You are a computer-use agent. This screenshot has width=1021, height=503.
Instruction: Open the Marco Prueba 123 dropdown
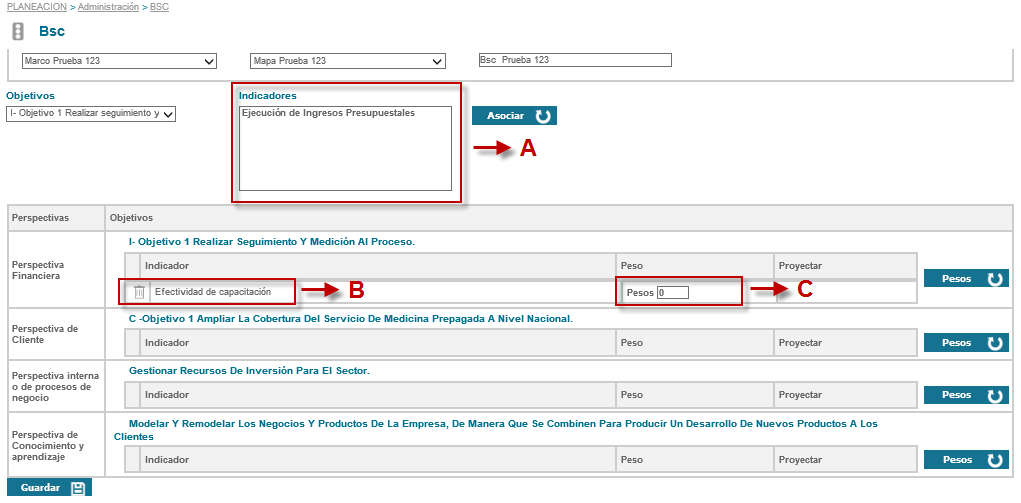point(119,61)
